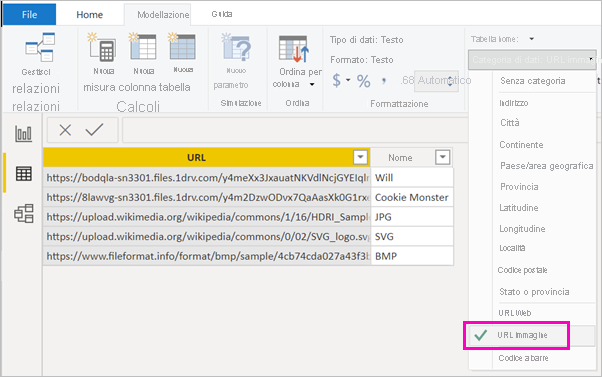Select Città category
This screenshot has width=602, height=377.
510,123
